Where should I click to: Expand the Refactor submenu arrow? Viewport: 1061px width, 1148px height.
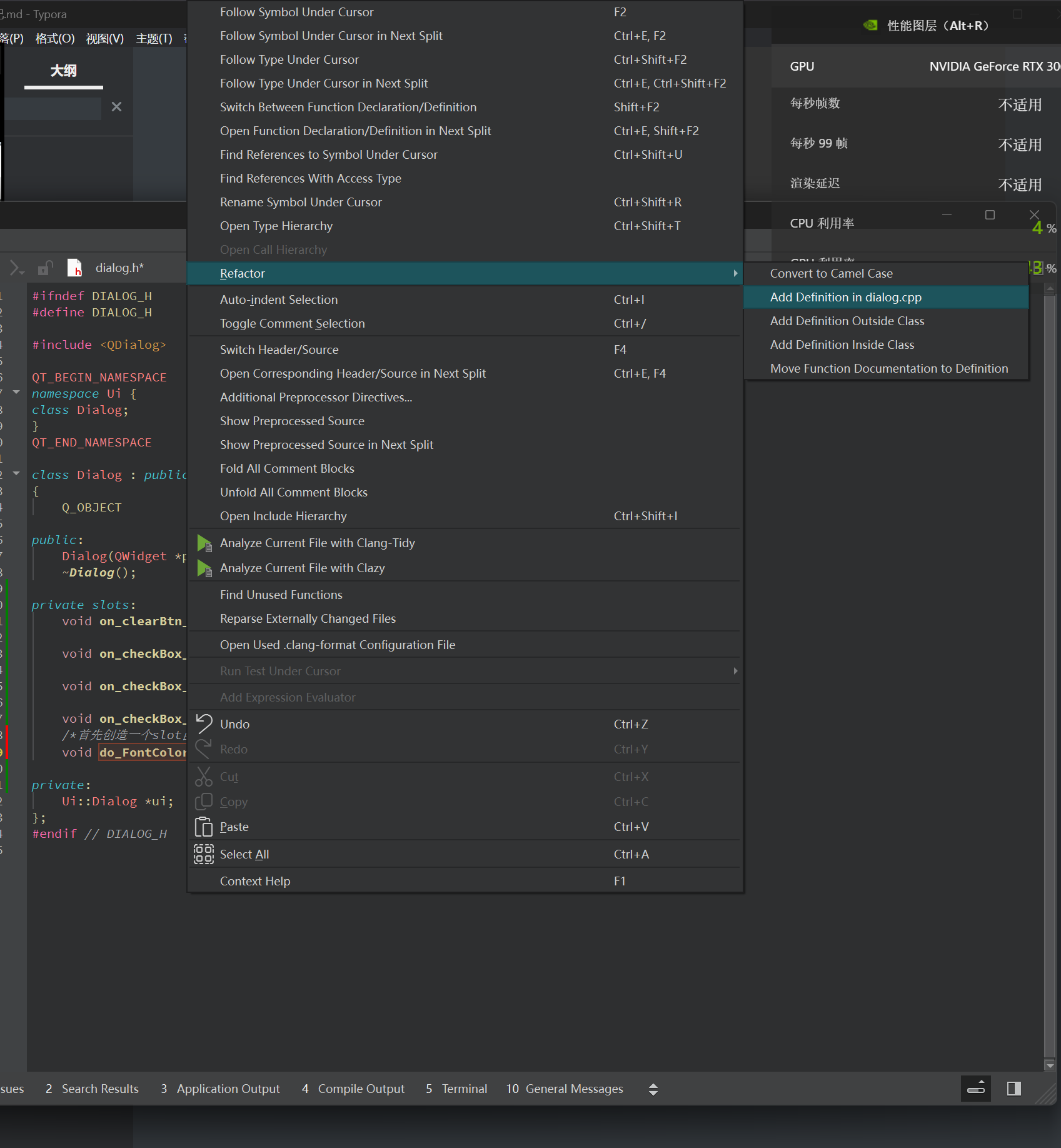coord(735,273)
